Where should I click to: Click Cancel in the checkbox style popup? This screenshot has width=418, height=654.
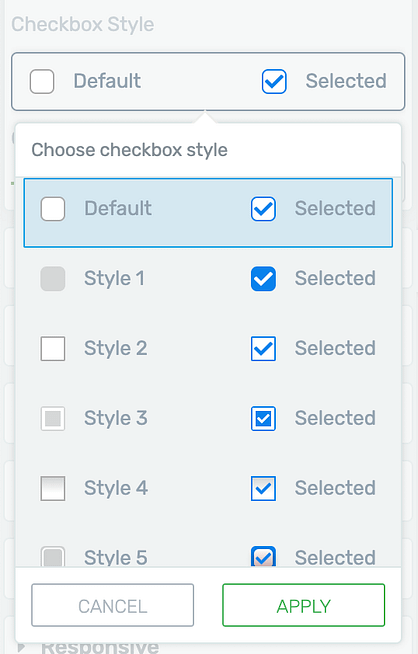[113, 605]
